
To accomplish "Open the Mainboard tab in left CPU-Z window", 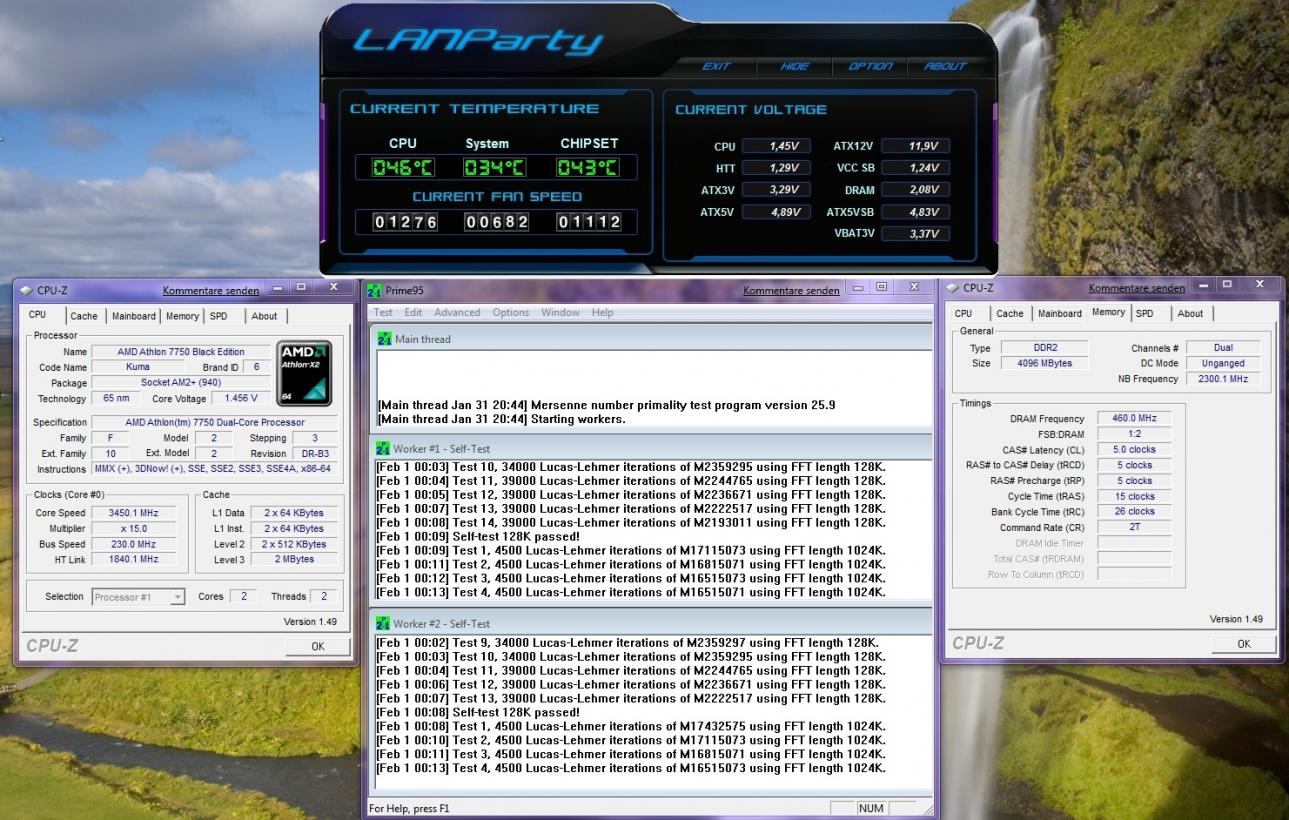I will coord(133,316).
